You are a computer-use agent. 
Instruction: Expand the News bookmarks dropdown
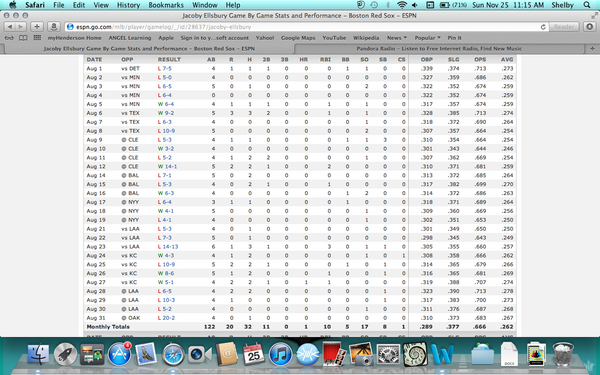tap(396, 38)
